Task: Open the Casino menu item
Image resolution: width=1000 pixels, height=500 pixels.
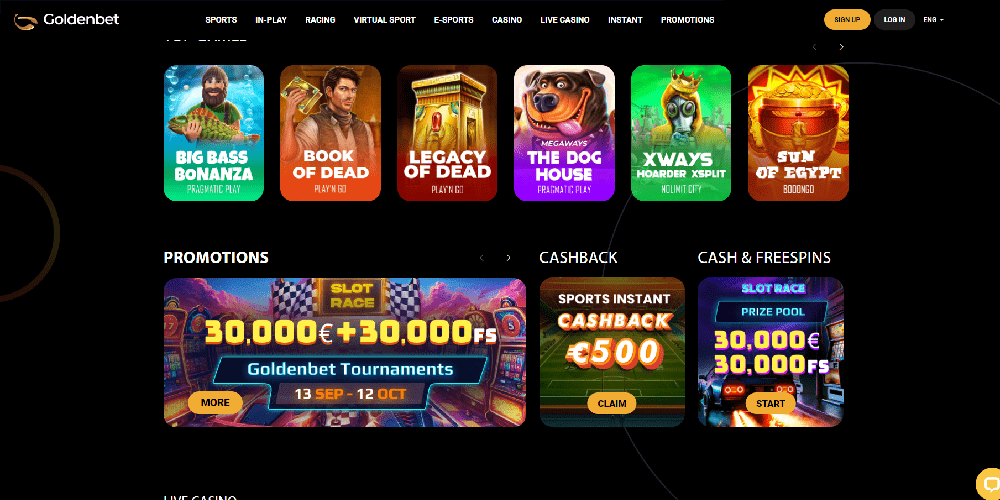Action: coord(507,20)
